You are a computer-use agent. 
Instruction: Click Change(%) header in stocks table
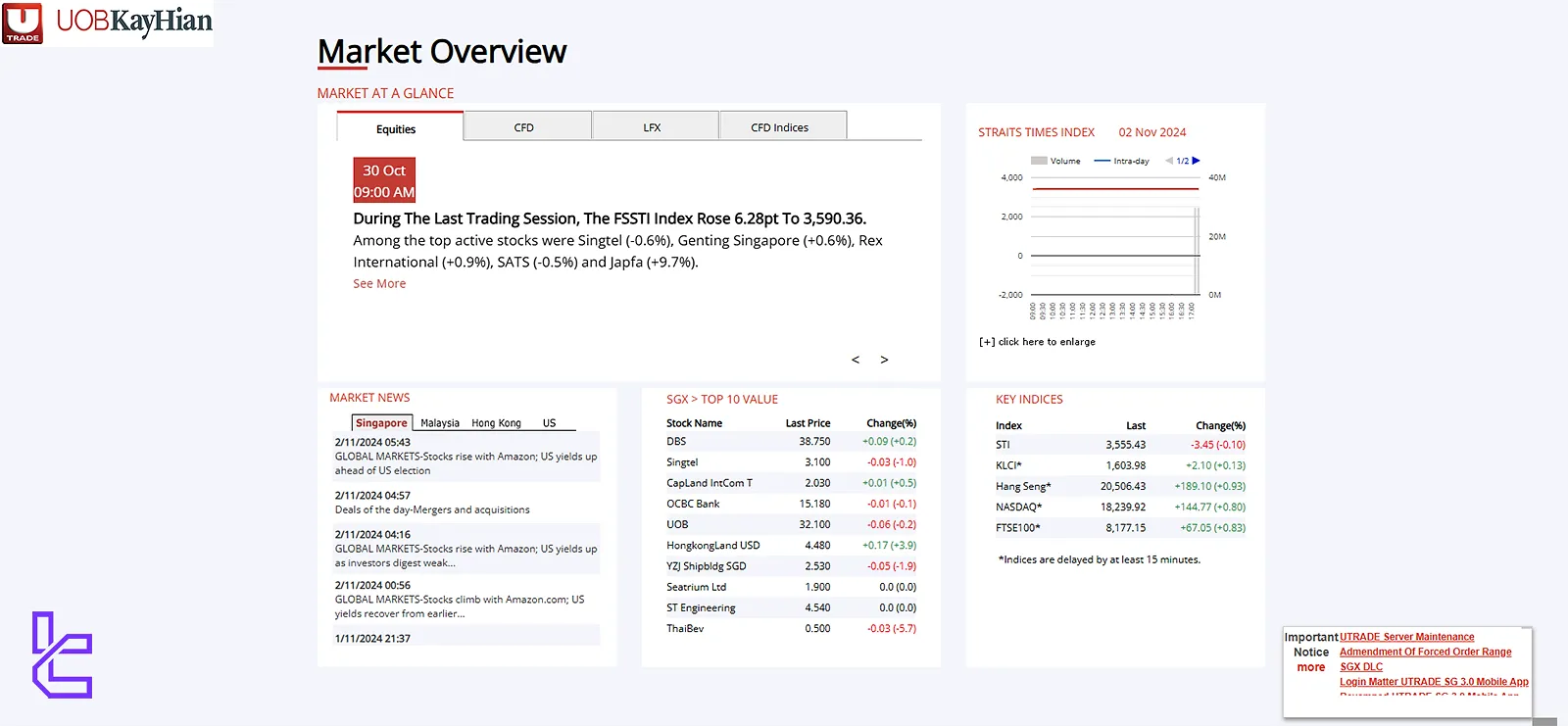(x=891, y=423)
